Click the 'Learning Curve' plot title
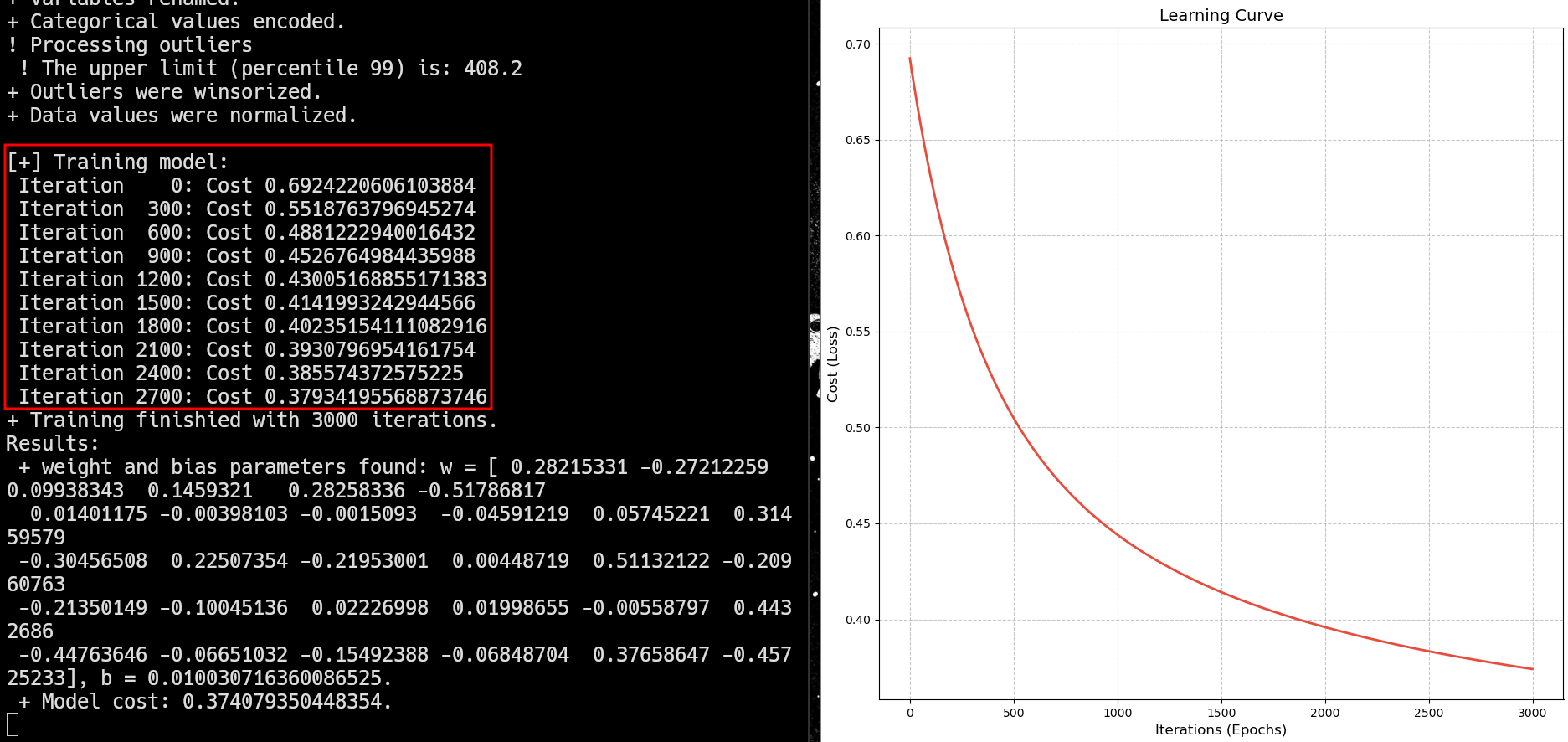Image resolution: width=1568 pixels, height=742 pixels. pyautogui.click(x=1221, y=15)
